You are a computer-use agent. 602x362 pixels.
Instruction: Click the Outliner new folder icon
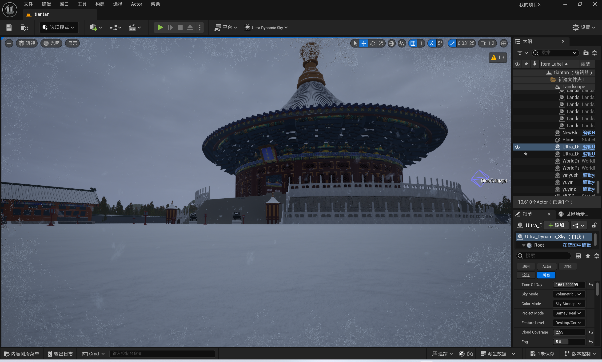pos(585,53)
